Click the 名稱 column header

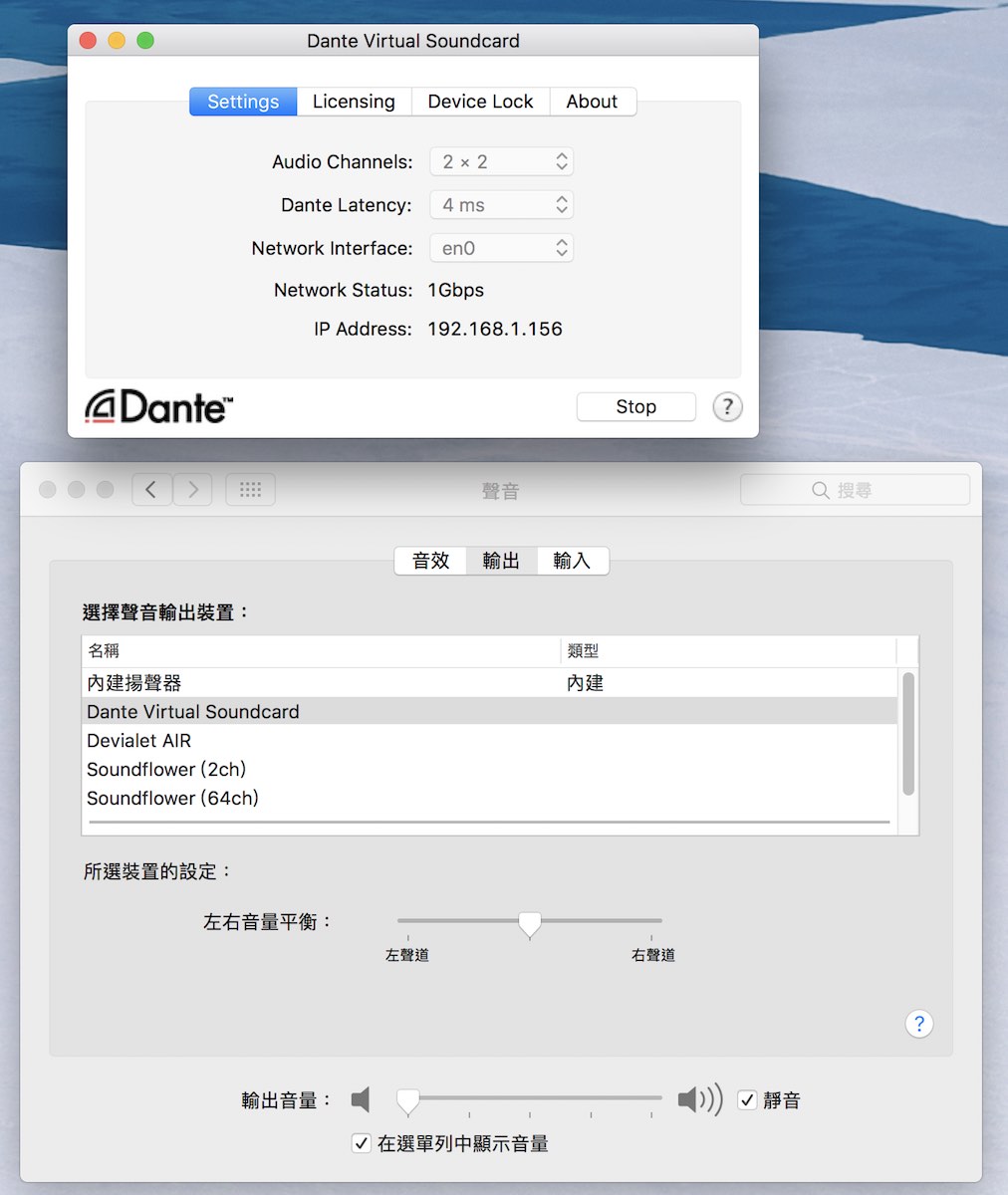321,651
